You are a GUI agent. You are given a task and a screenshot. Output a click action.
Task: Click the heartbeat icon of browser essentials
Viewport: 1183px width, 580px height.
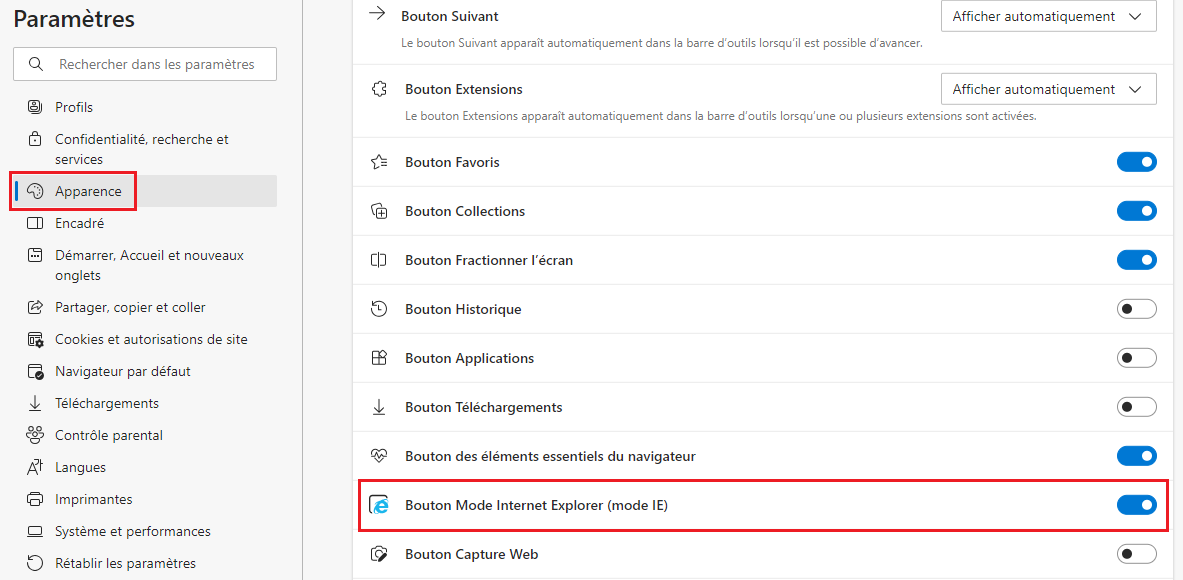379,456
